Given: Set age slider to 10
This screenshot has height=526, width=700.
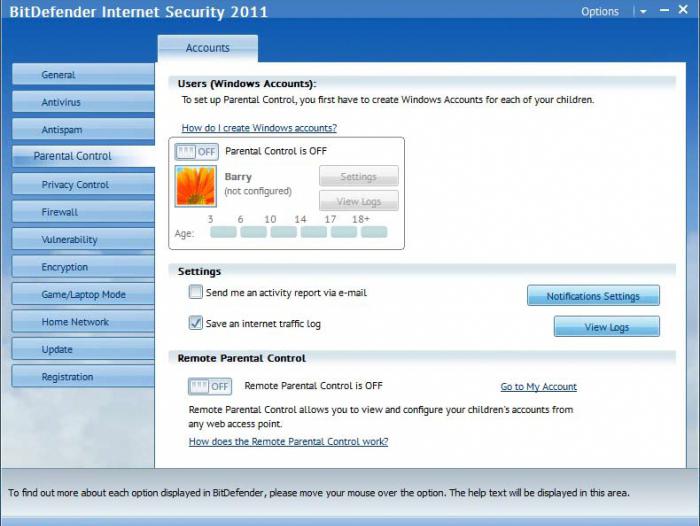Looking at the screenshot, I should click(x=283, y=232).
